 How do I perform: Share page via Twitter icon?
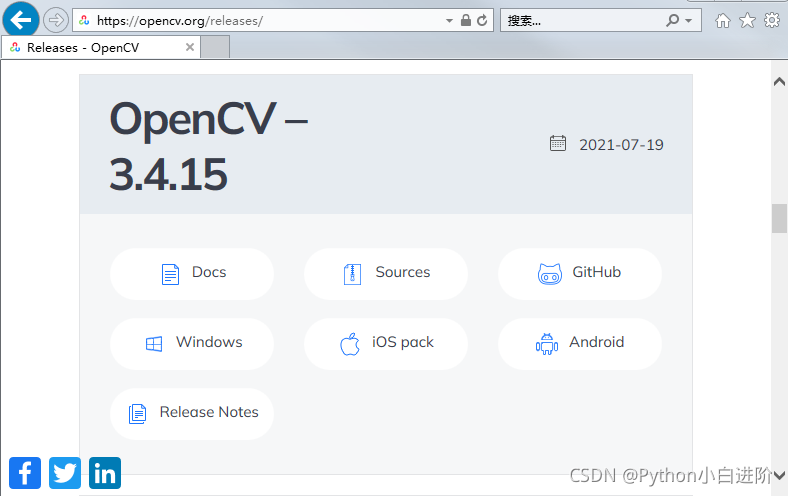pos(65,473)
